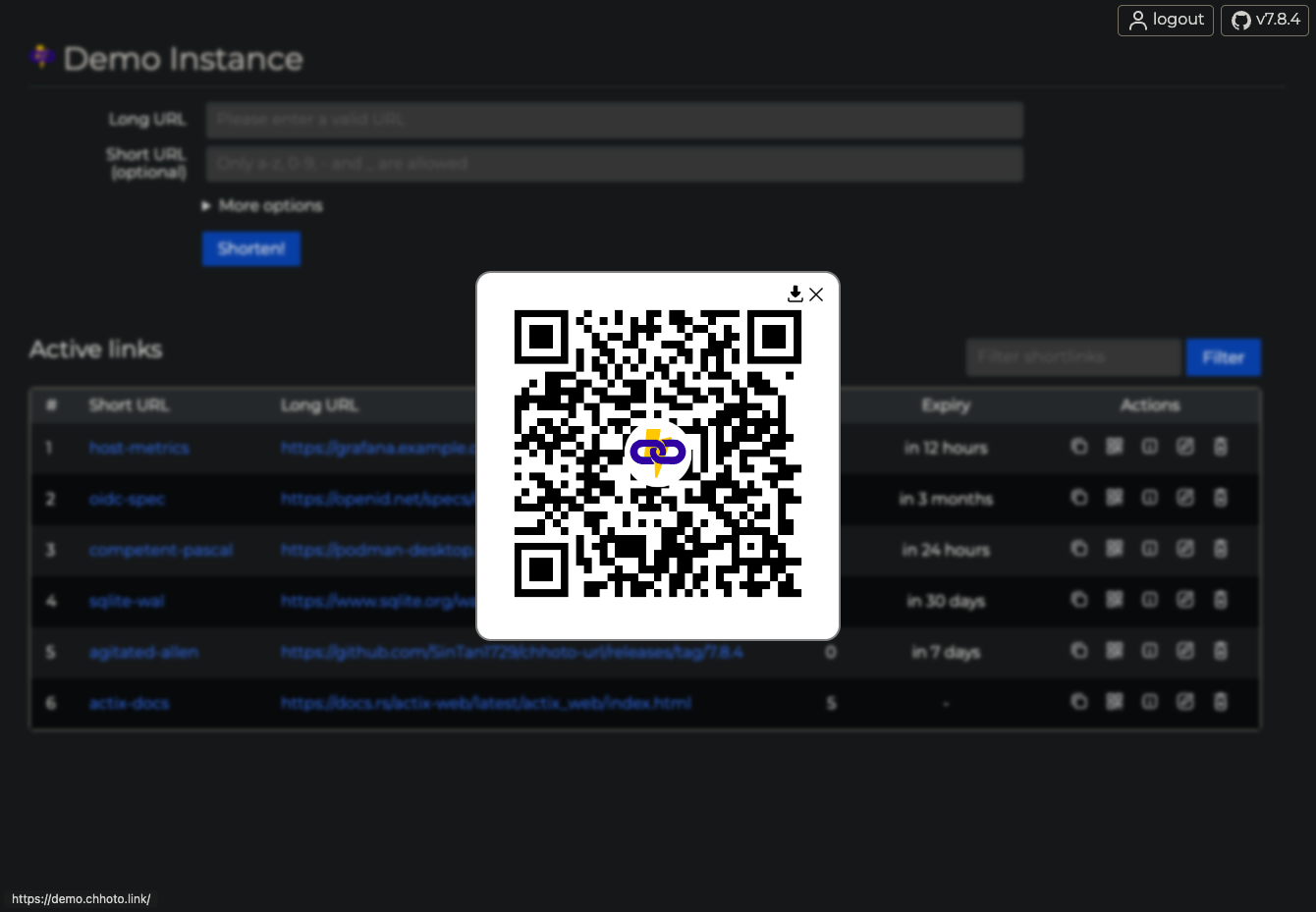Delete the competent-pascal link
This screenshot has height=912, width=1316.
(1221, 548)
